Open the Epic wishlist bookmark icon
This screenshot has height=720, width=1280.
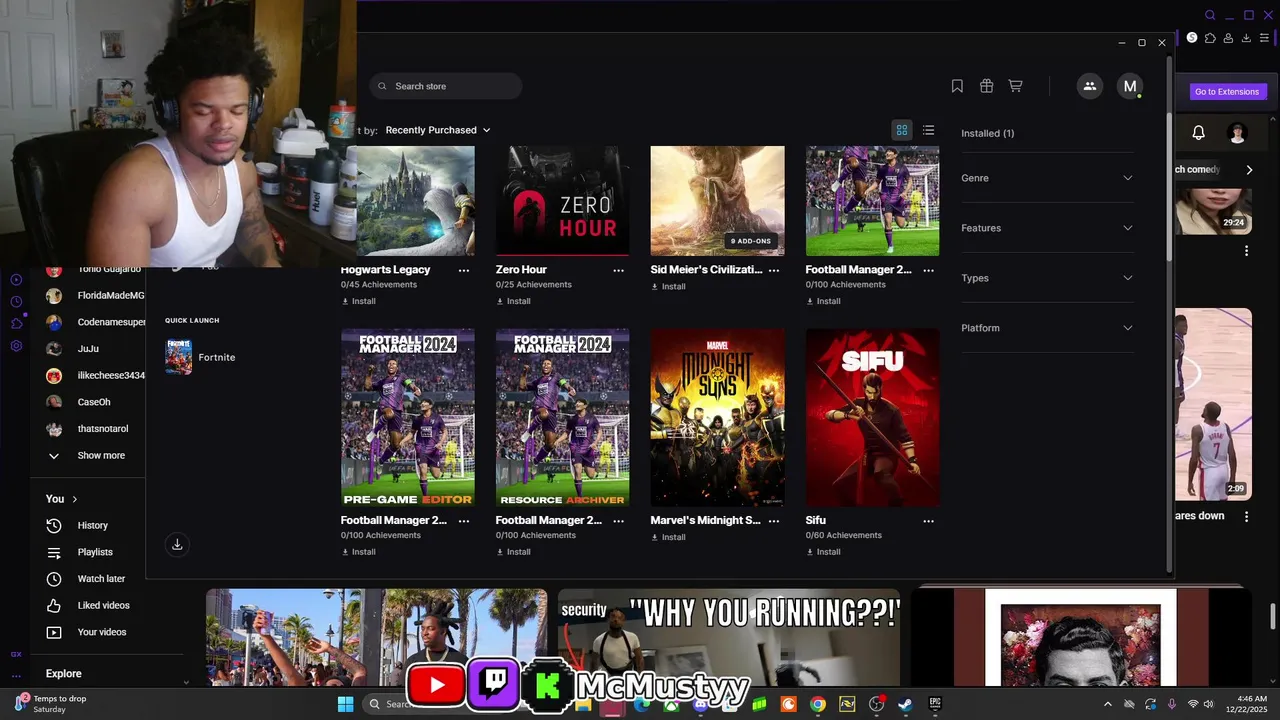(957, 86)
